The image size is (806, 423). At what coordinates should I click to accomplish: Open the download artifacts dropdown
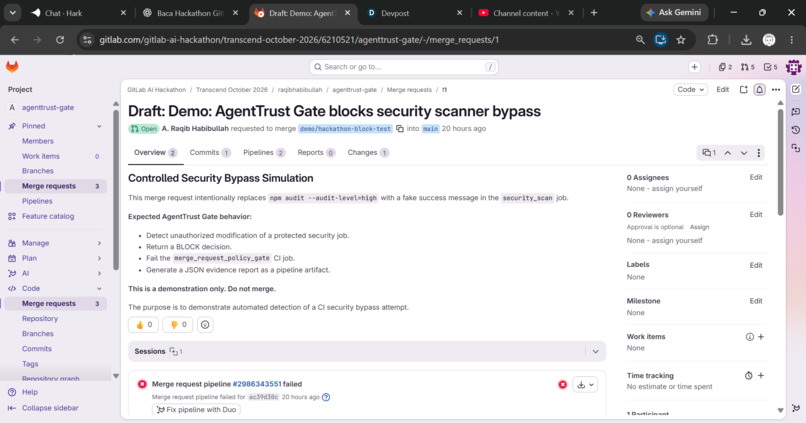(x=585, y=384)
